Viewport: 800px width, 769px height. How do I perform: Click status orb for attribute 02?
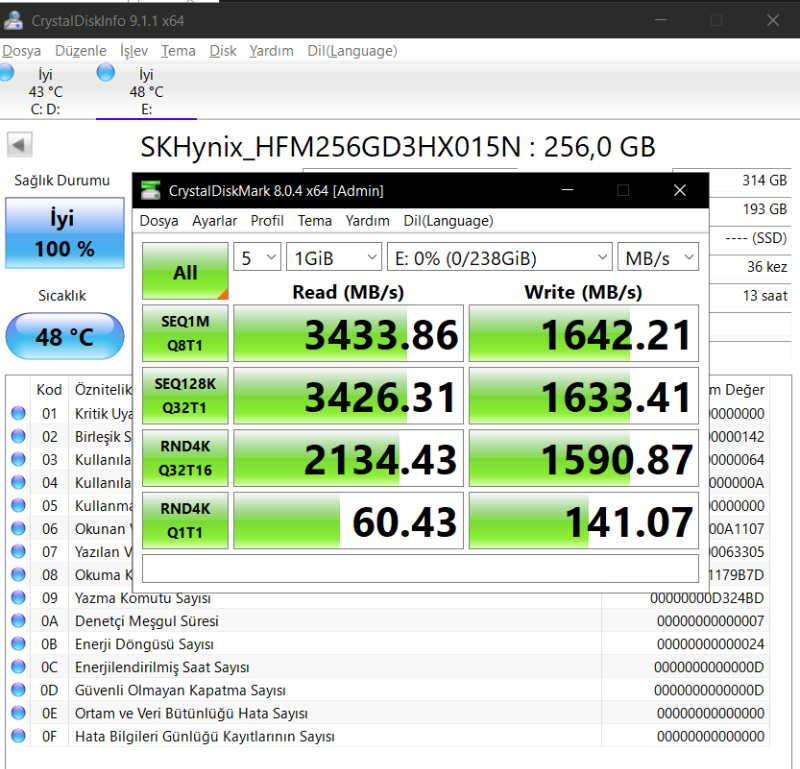[x=18, y=436]
